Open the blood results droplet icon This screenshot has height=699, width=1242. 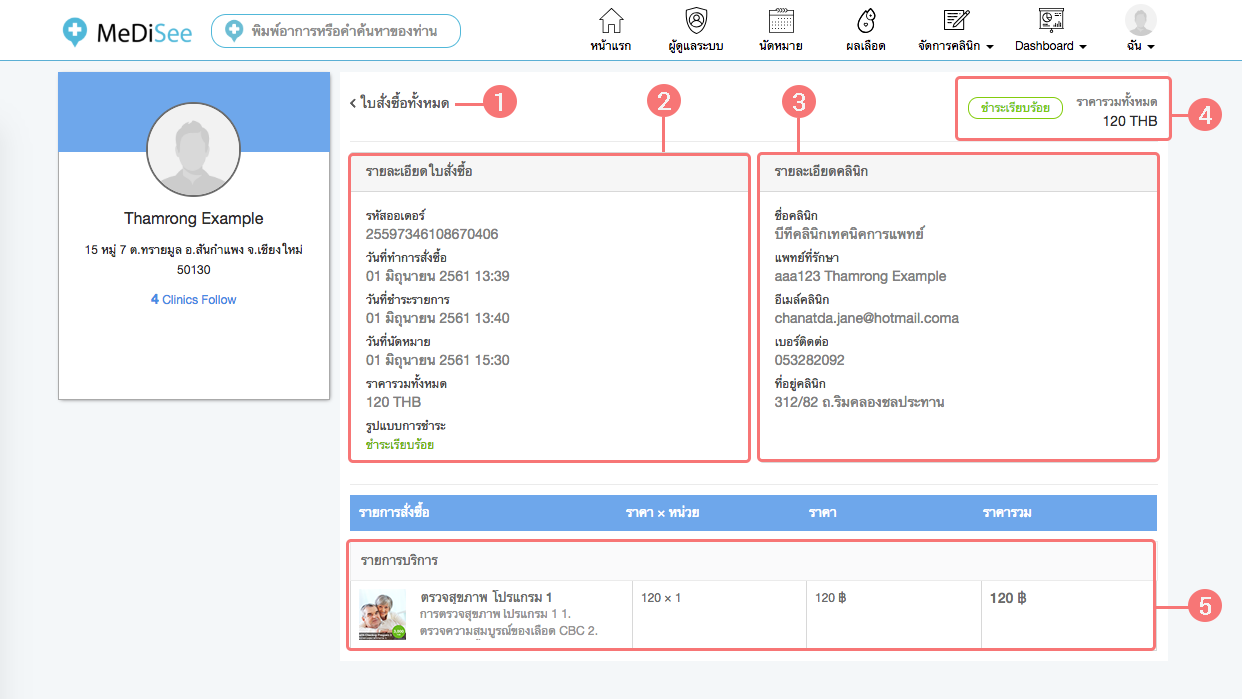pyautogui.click(x=867, y=20)
